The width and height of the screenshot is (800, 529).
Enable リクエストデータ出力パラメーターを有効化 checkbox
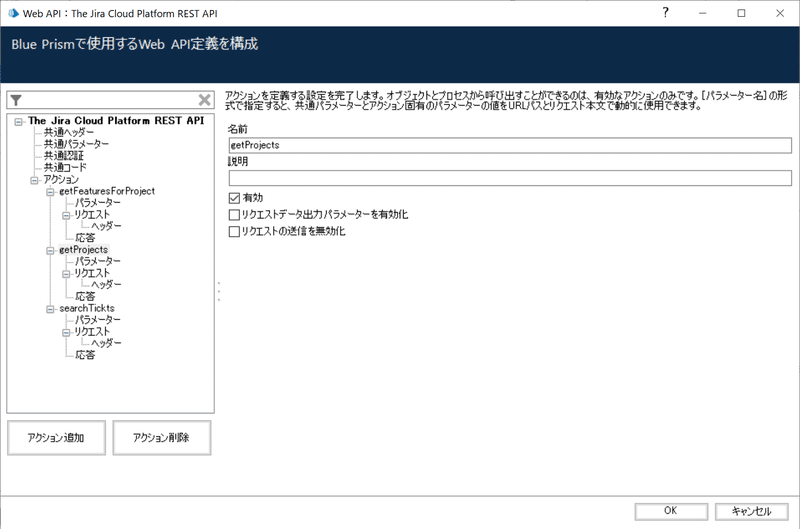pos(234,215)
